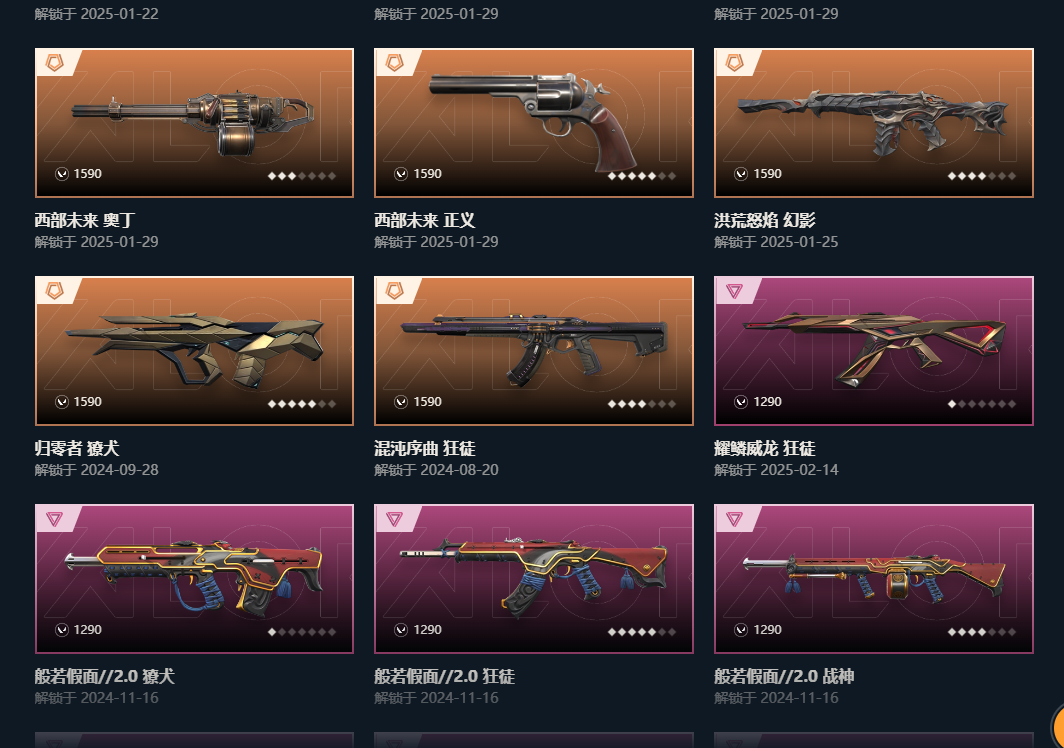Open the 归零者 獠犬 skin image

pyautogui.click(x=194, y=351)
